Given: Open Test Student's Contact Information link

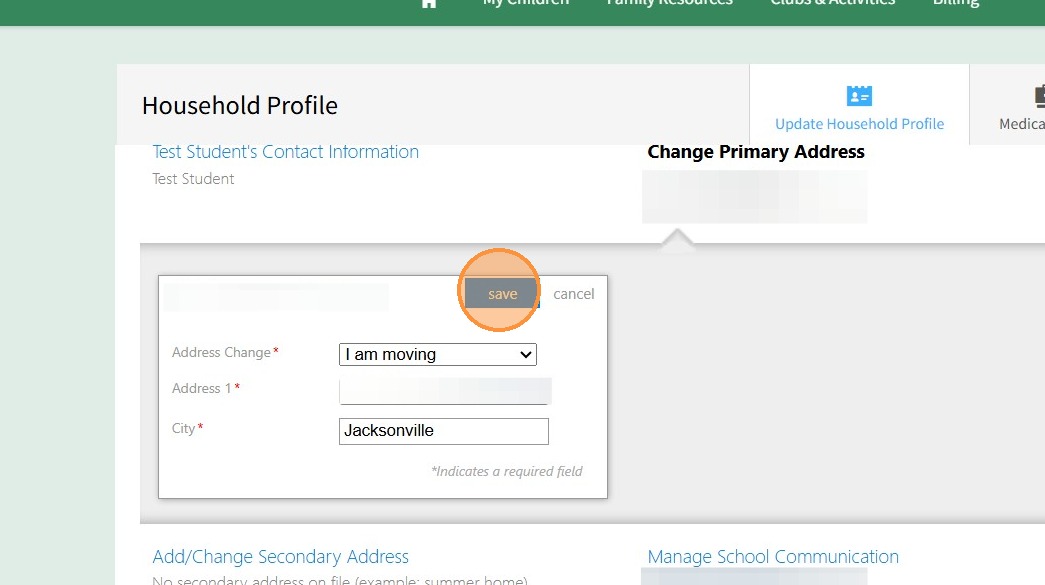Looking at the screenshot, I should [285, 152].
